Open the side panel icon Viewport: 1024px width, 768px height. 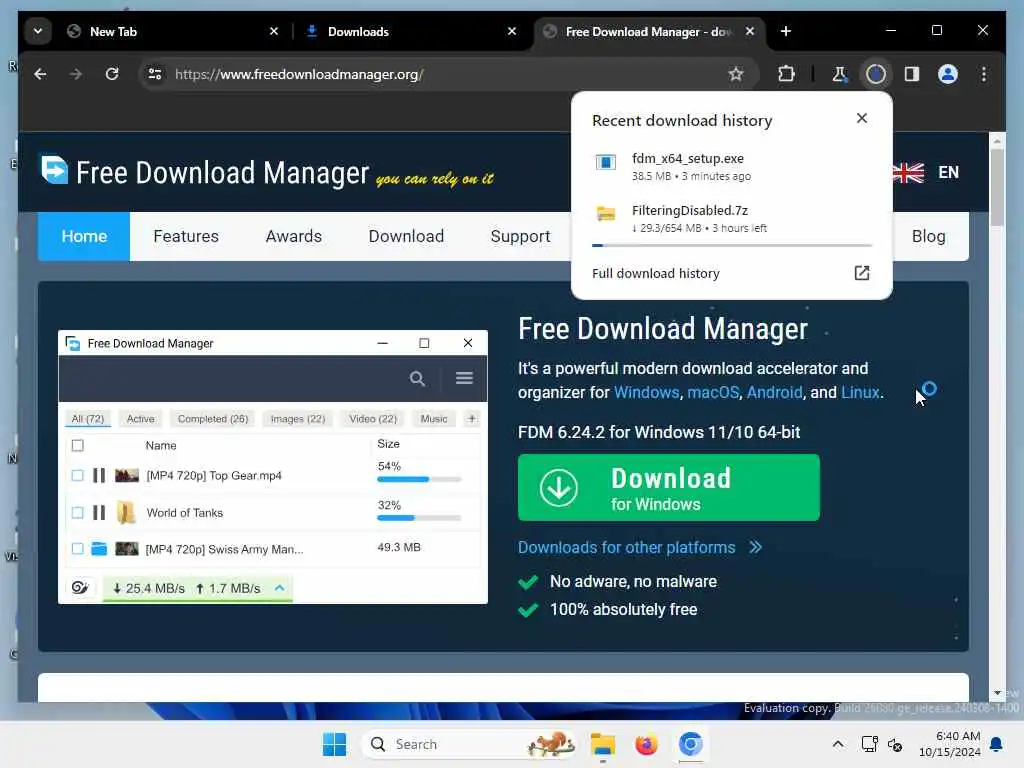[912, 74]
